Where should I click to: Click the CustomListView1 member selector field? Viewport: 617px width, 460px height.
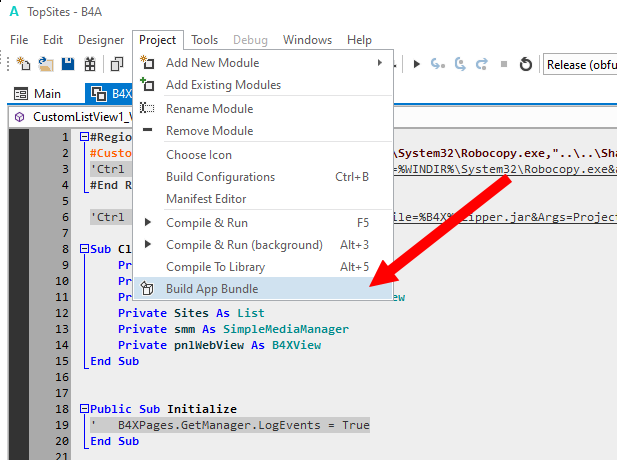point(71,117)
